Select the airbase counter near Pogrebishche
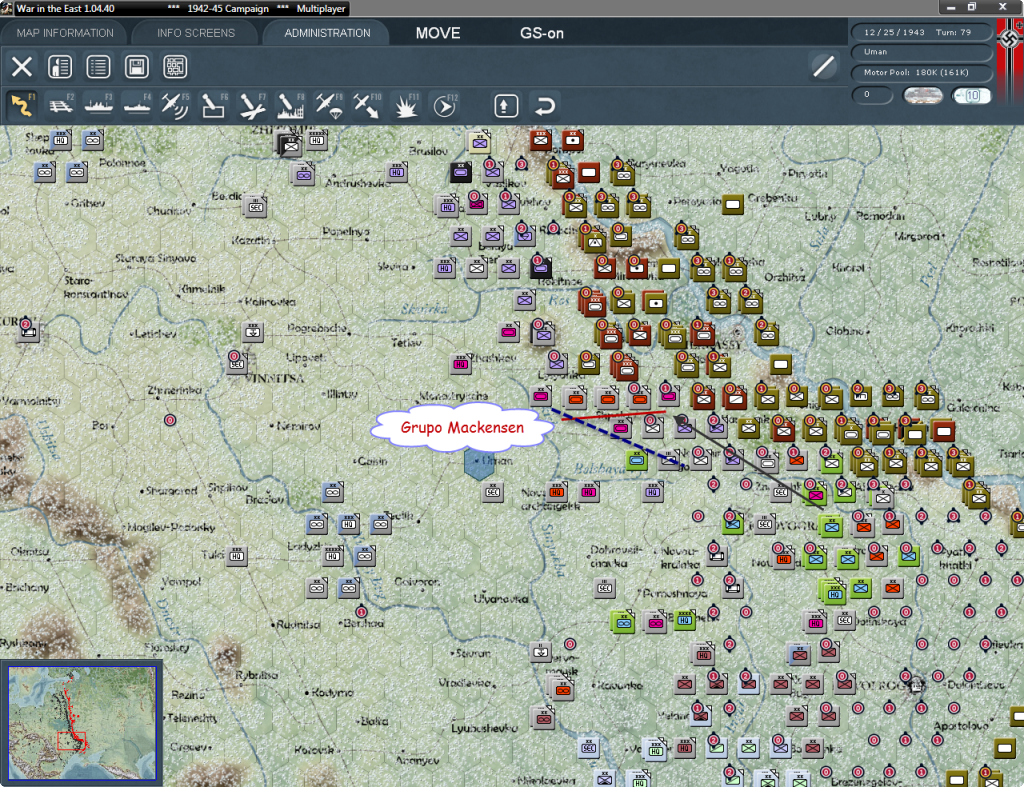This screenshot has height=787, width=1024. (x=253, y=332)
